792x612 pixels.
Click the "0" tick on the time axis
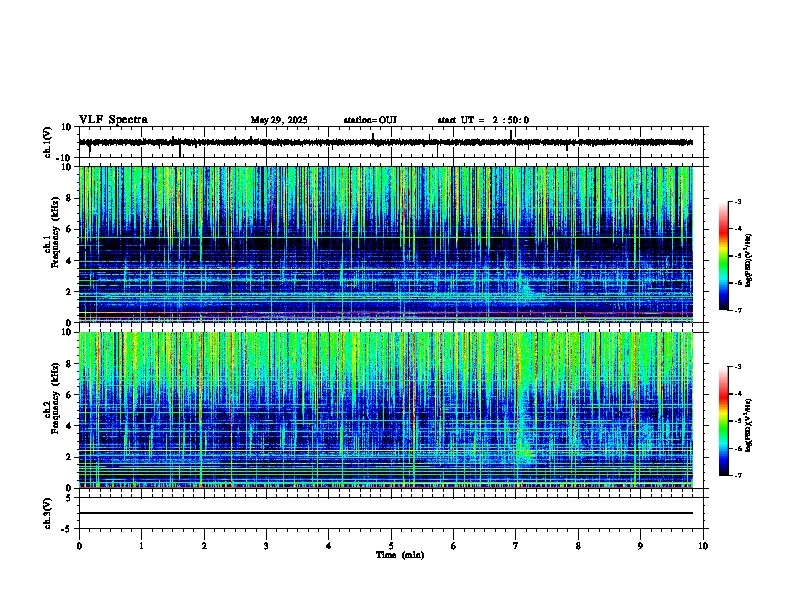[79, 546]
